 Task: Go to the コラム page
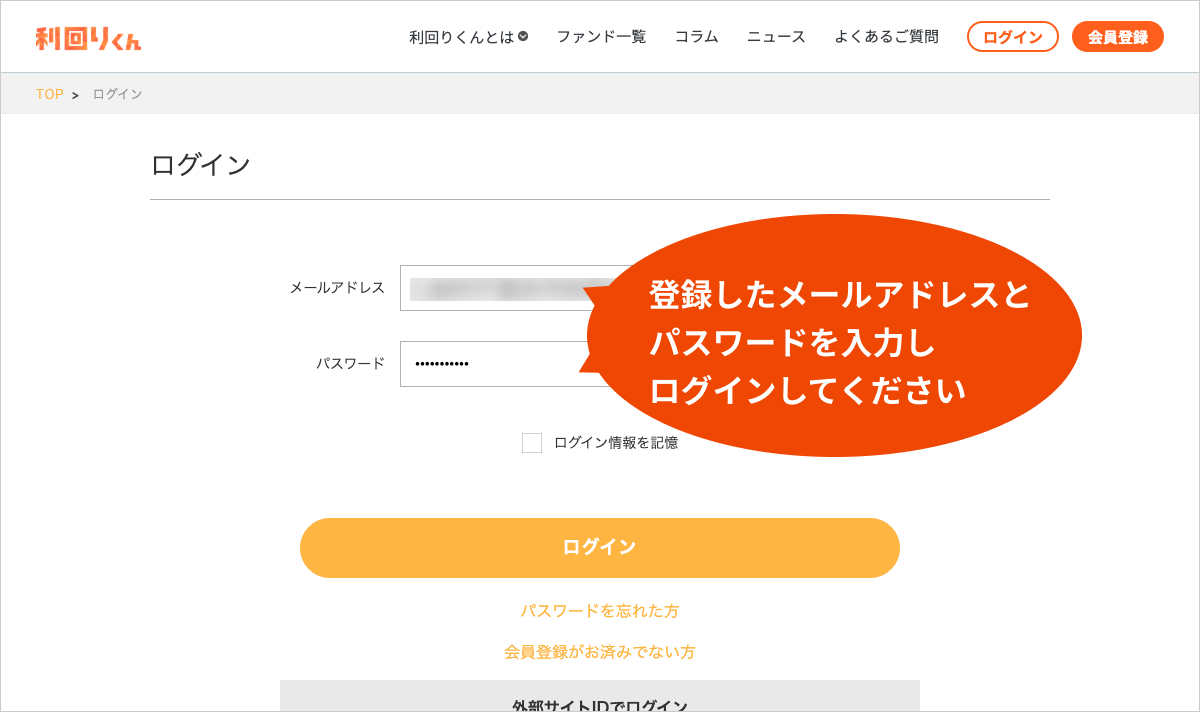[x=696, y=37]
